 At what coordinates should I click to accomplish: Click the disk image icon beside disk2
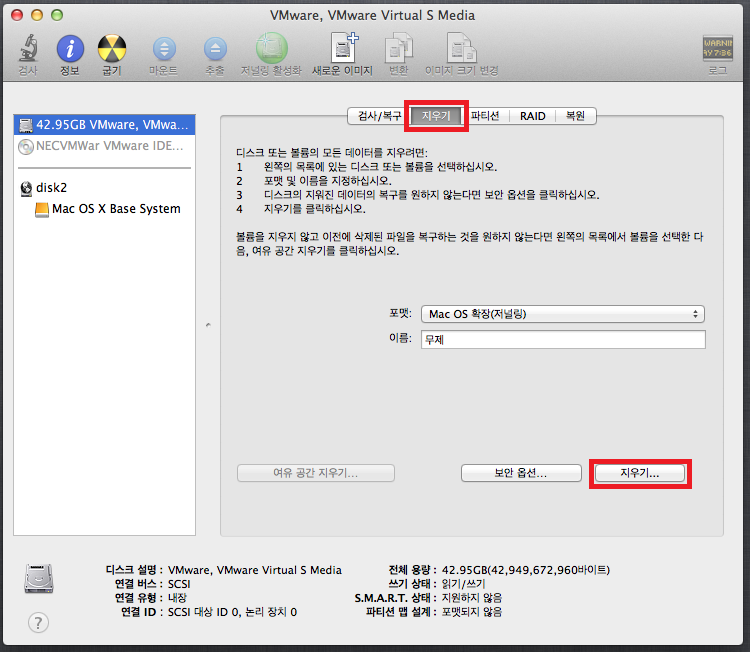[26, 188]
